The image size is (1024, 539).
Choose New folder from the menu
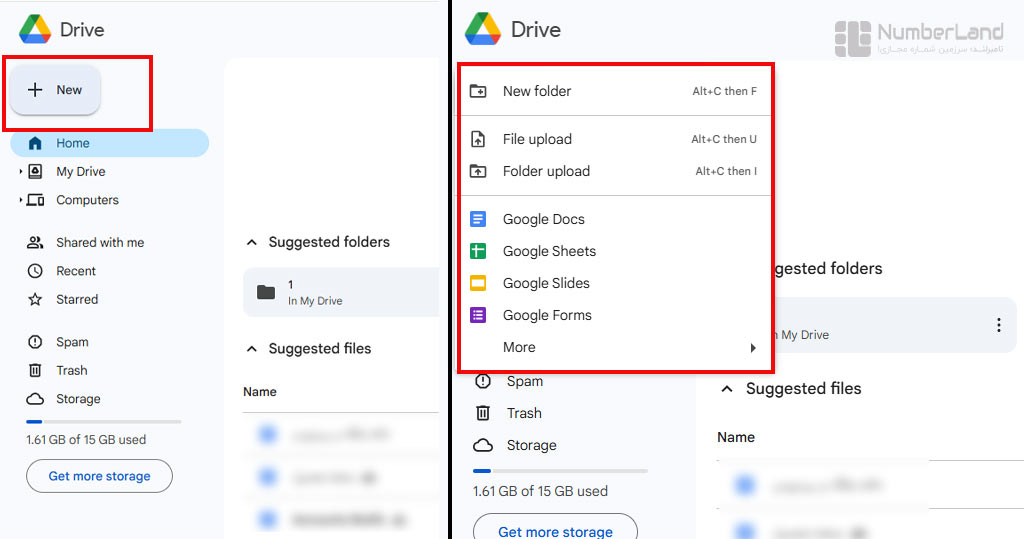(615, 91)
